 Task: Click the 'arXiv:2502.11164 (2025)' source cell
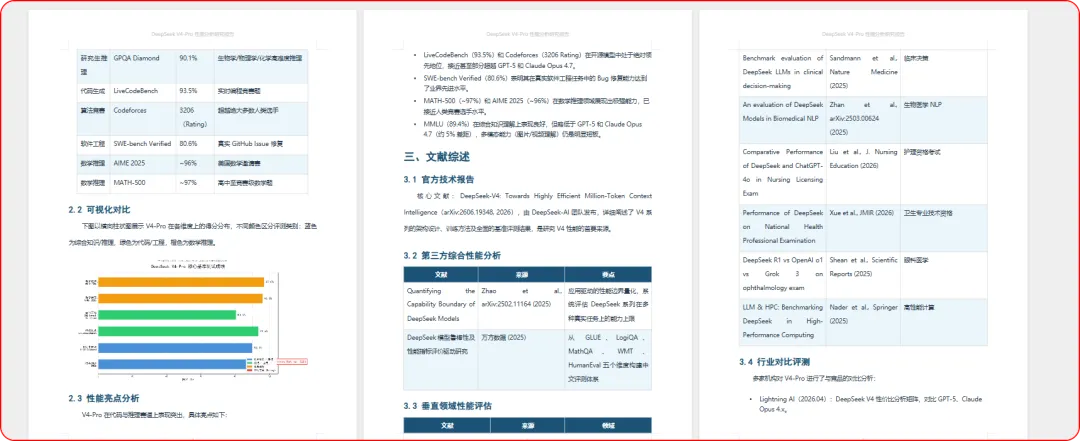521,305
